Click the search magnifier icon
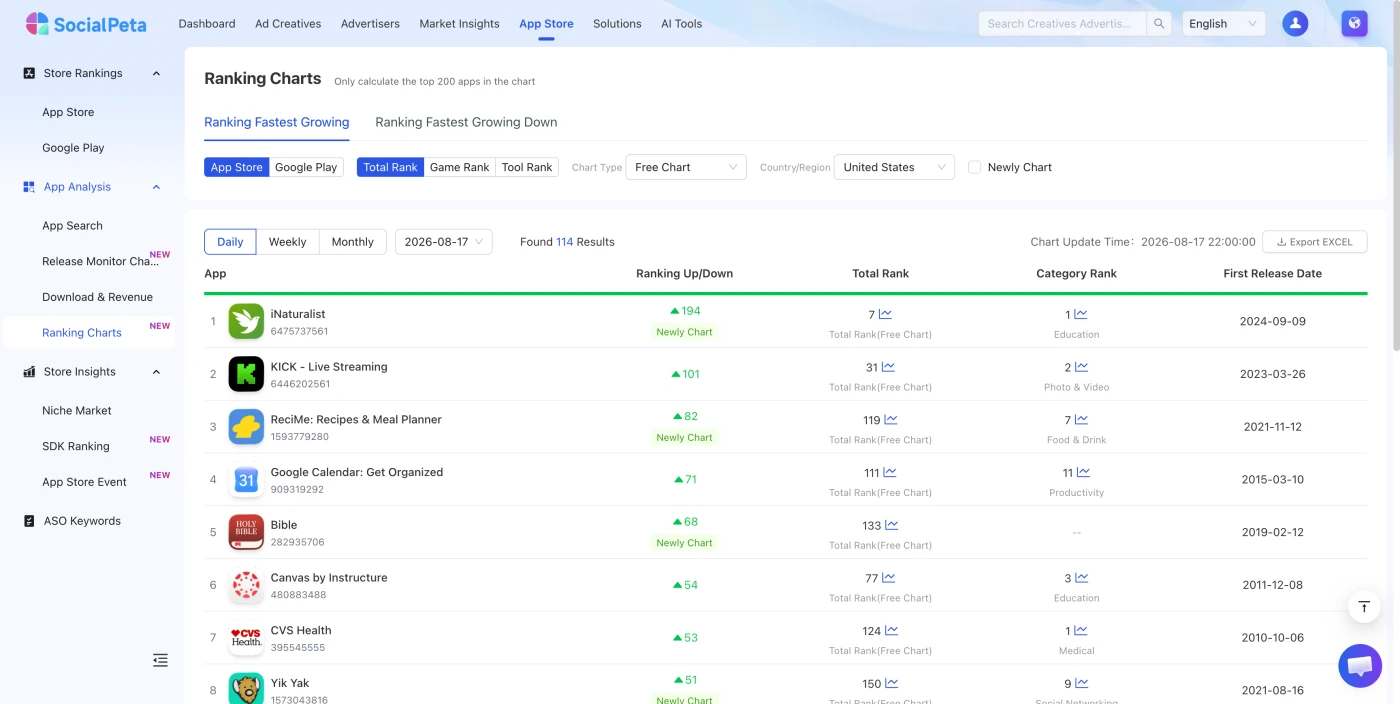 click(1159, 24)
